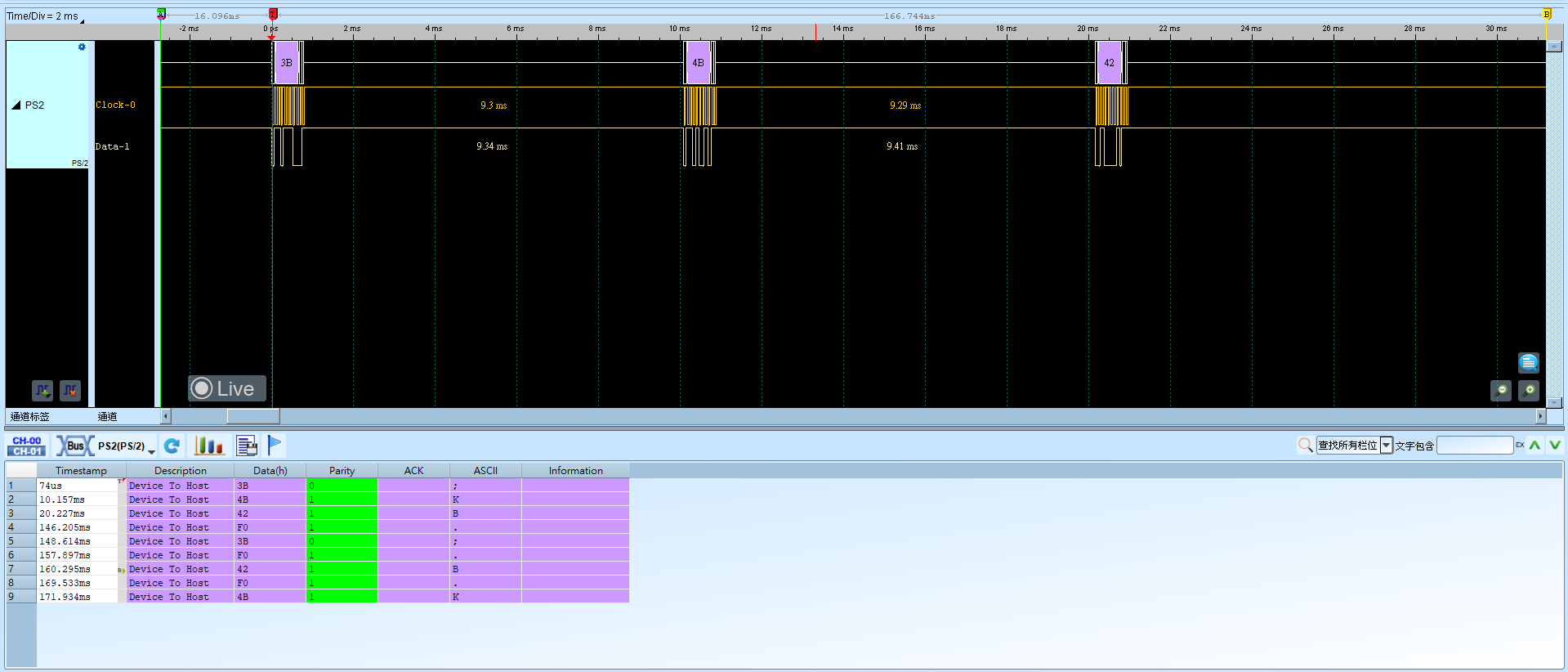Click the CH-00 / CH-01 channel icon
This screenshot has width=1568, height=672.
[27, 446]
